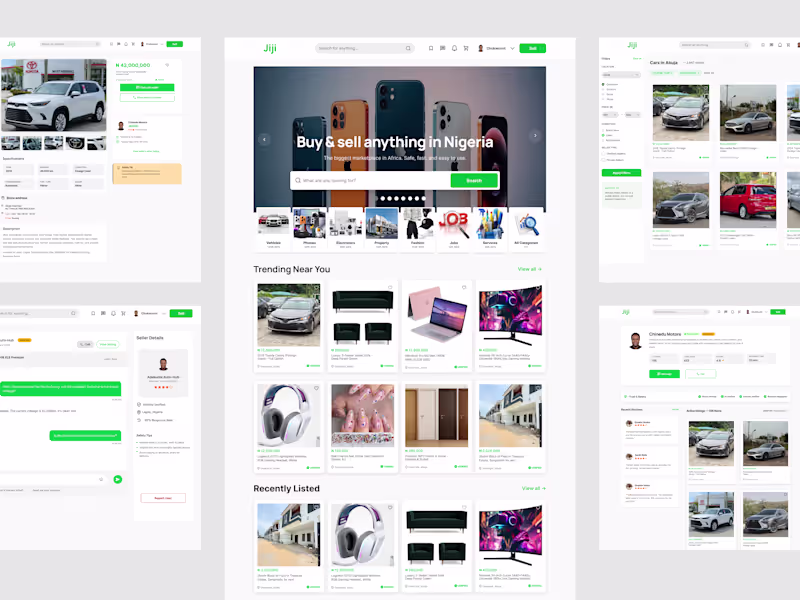Viewport: 800px width, 600px height.
Task: Open minimum price dropdown in filters sidebar
Action: click(610, 115)
